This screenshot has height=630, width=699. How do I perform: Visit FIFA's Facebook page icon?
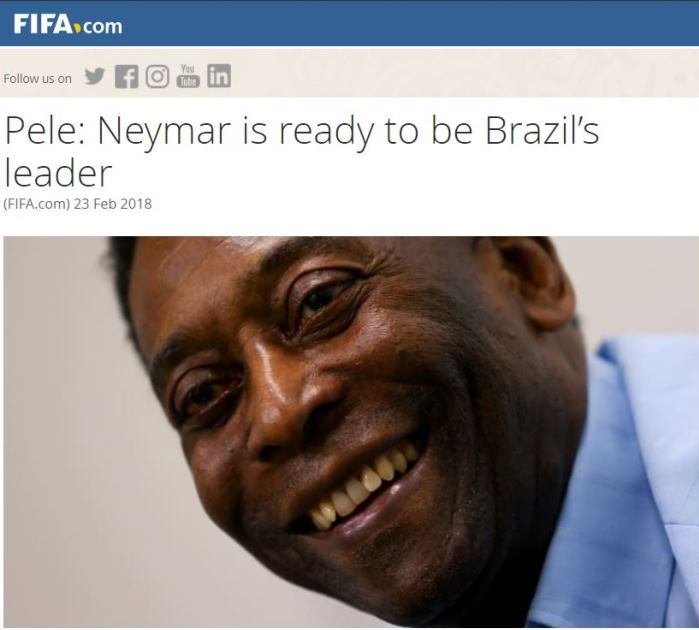tap(126, 76)
